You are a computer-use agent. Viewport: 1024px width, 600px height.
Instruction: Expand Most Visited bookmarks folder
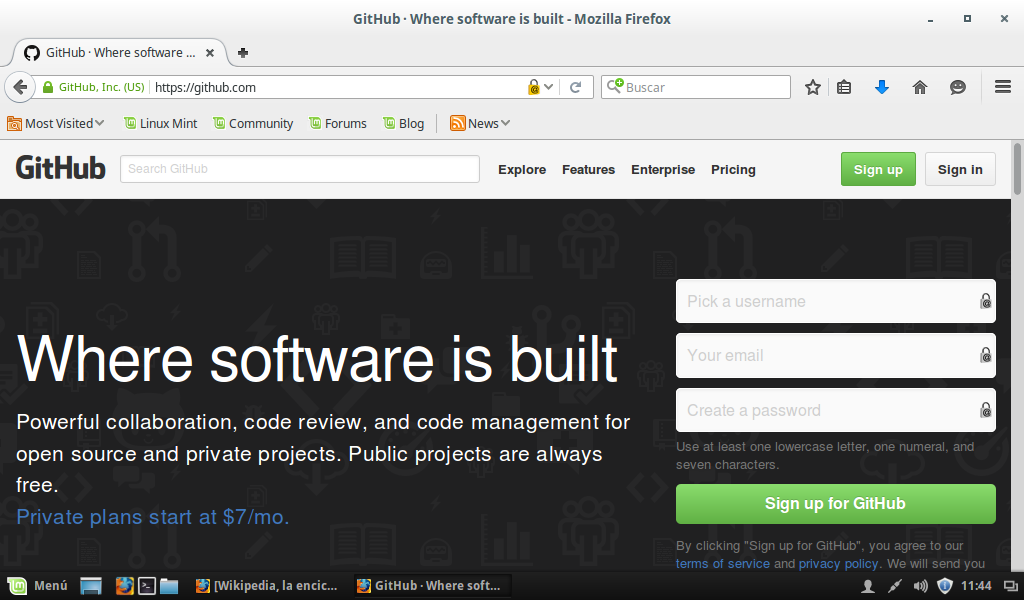click(56, 123)
